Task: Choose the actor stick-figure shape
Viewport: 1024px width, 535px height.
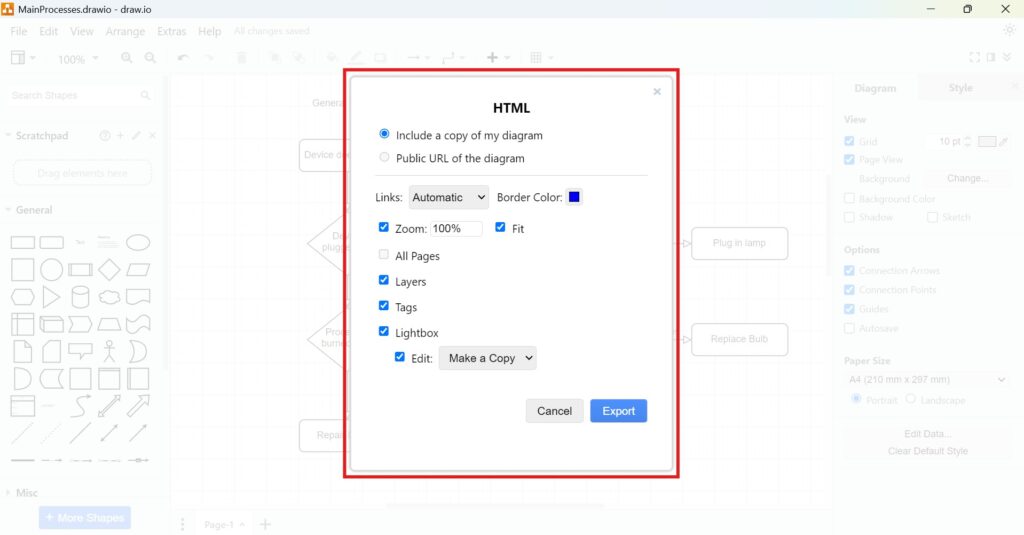Action: (x=109, y=351)
